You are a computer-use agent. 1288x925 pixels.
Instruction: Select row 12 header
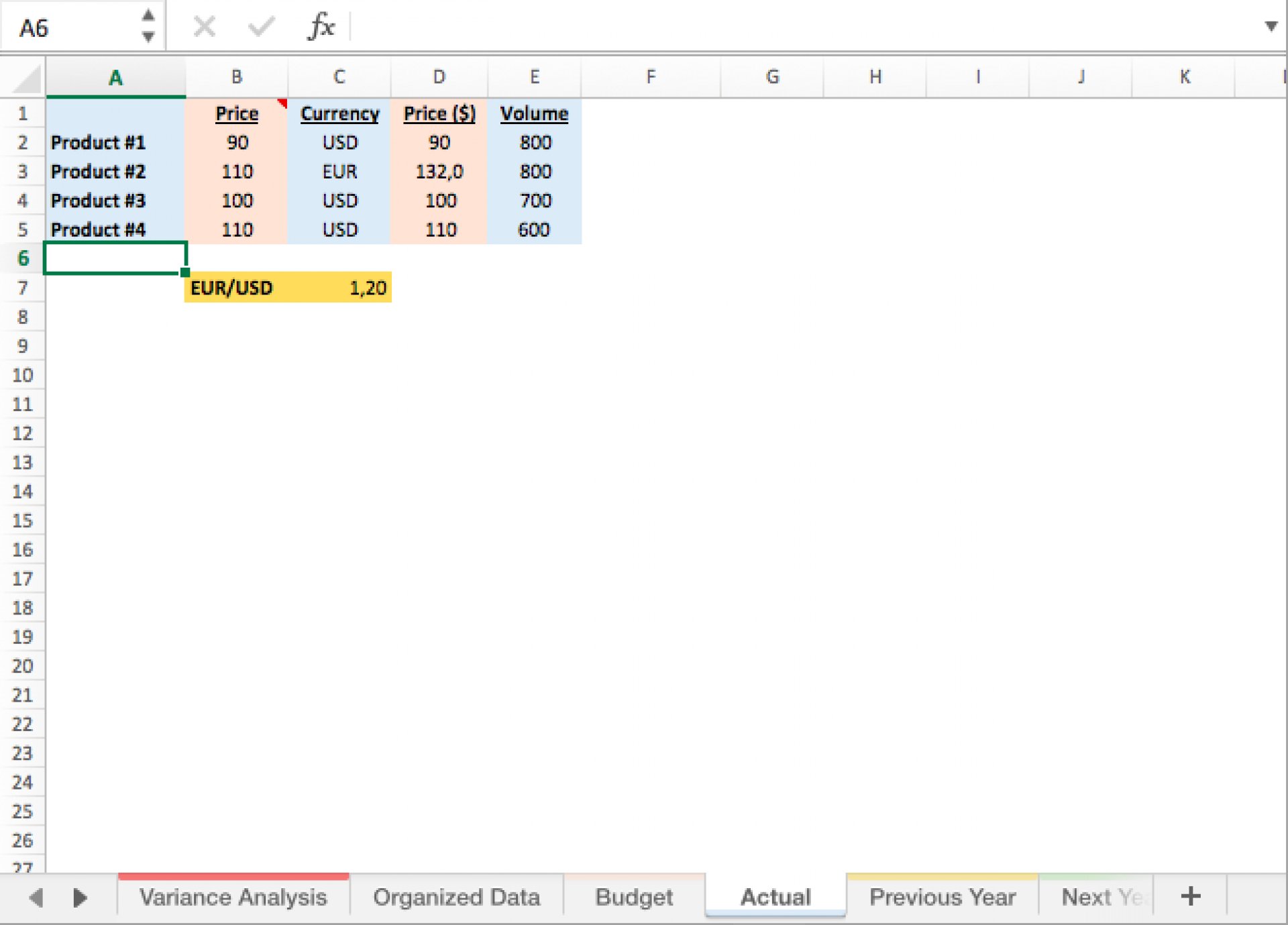click(23, 433)
